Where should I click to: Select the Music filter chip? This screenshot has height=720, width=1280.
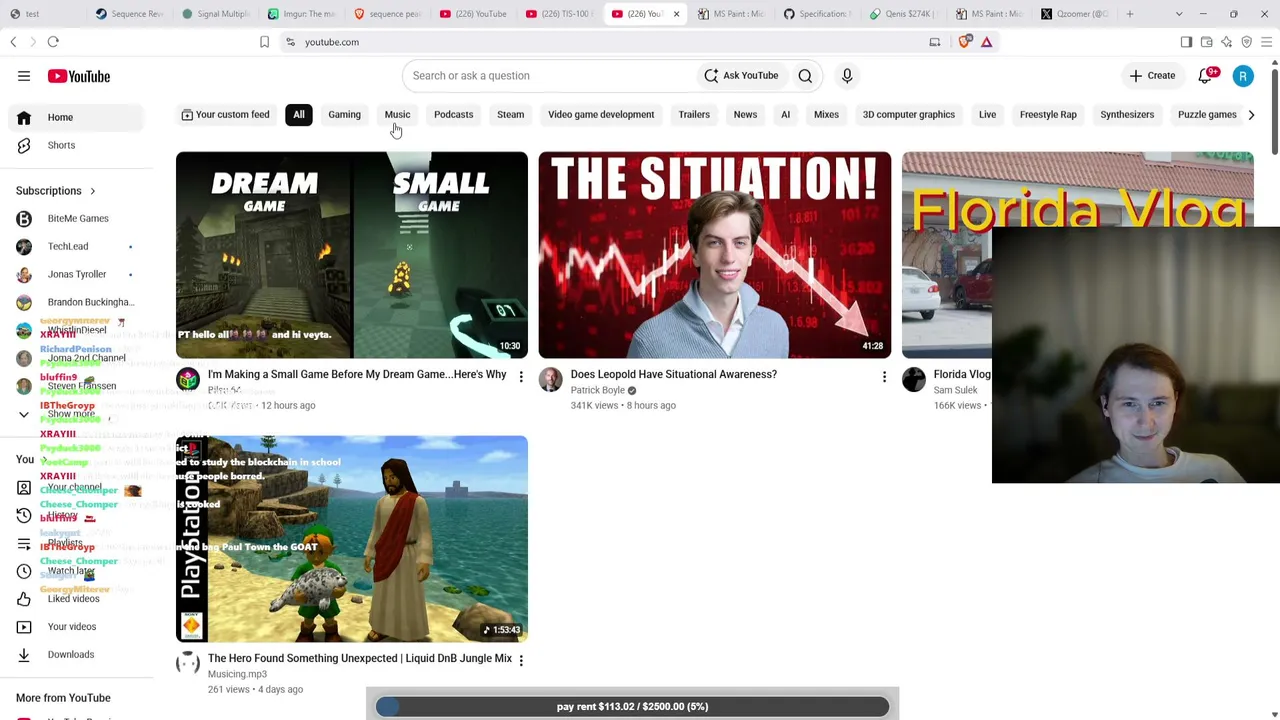click(397, 114)
